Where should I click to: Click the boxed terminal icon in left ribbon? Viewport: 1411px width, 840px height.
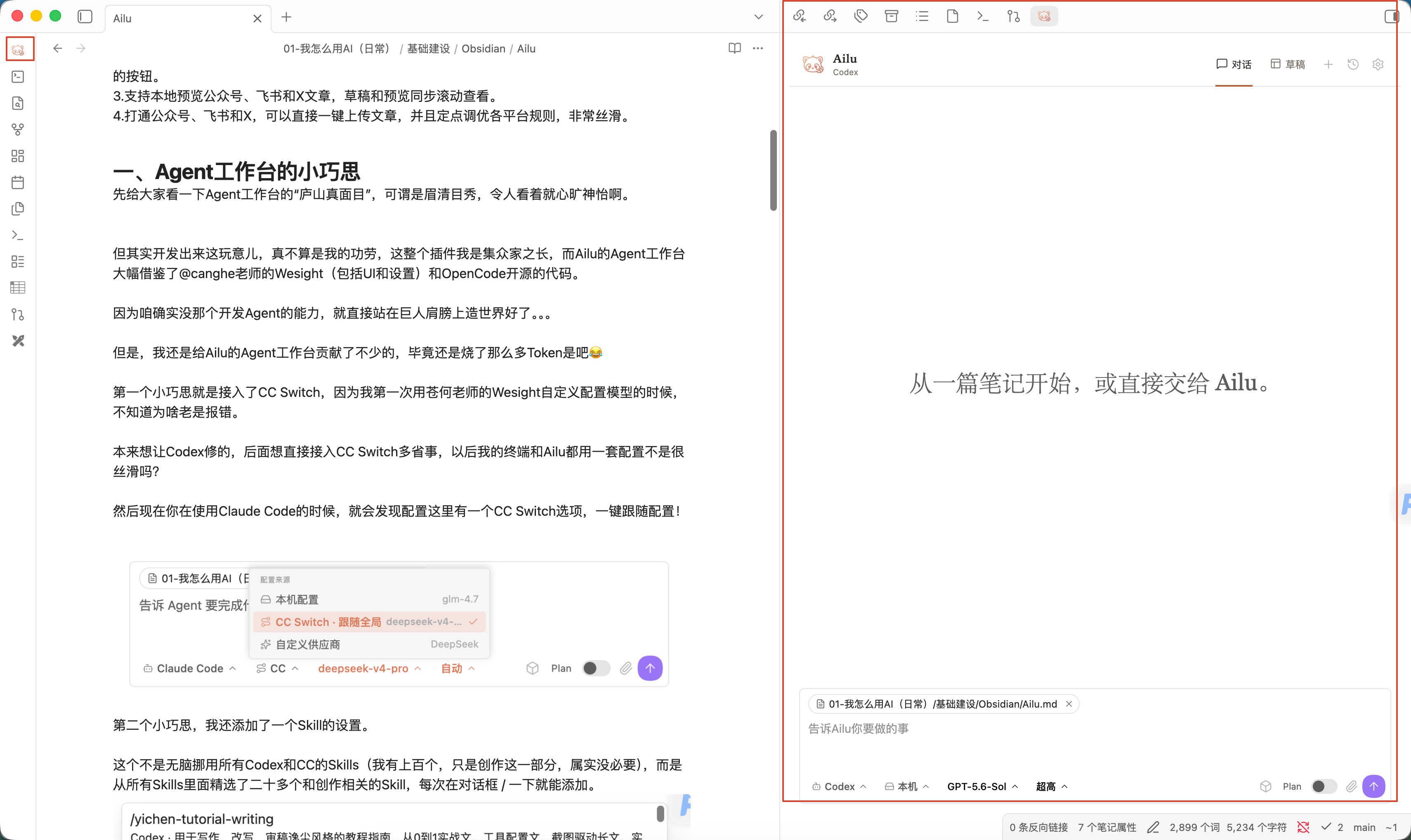tap(18, 76)
